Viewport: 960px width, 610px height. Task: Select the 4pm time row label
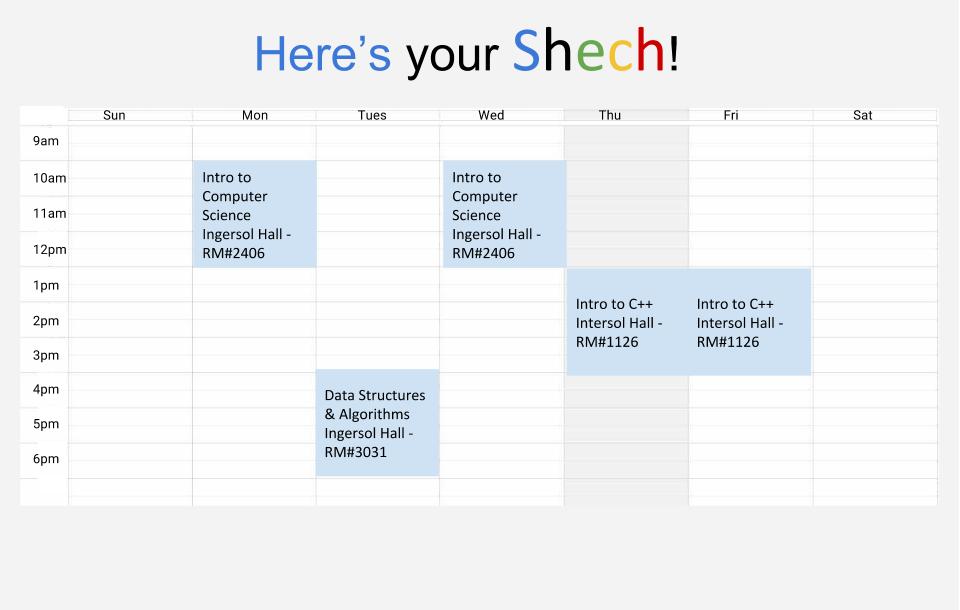click(x=46, y=390)
